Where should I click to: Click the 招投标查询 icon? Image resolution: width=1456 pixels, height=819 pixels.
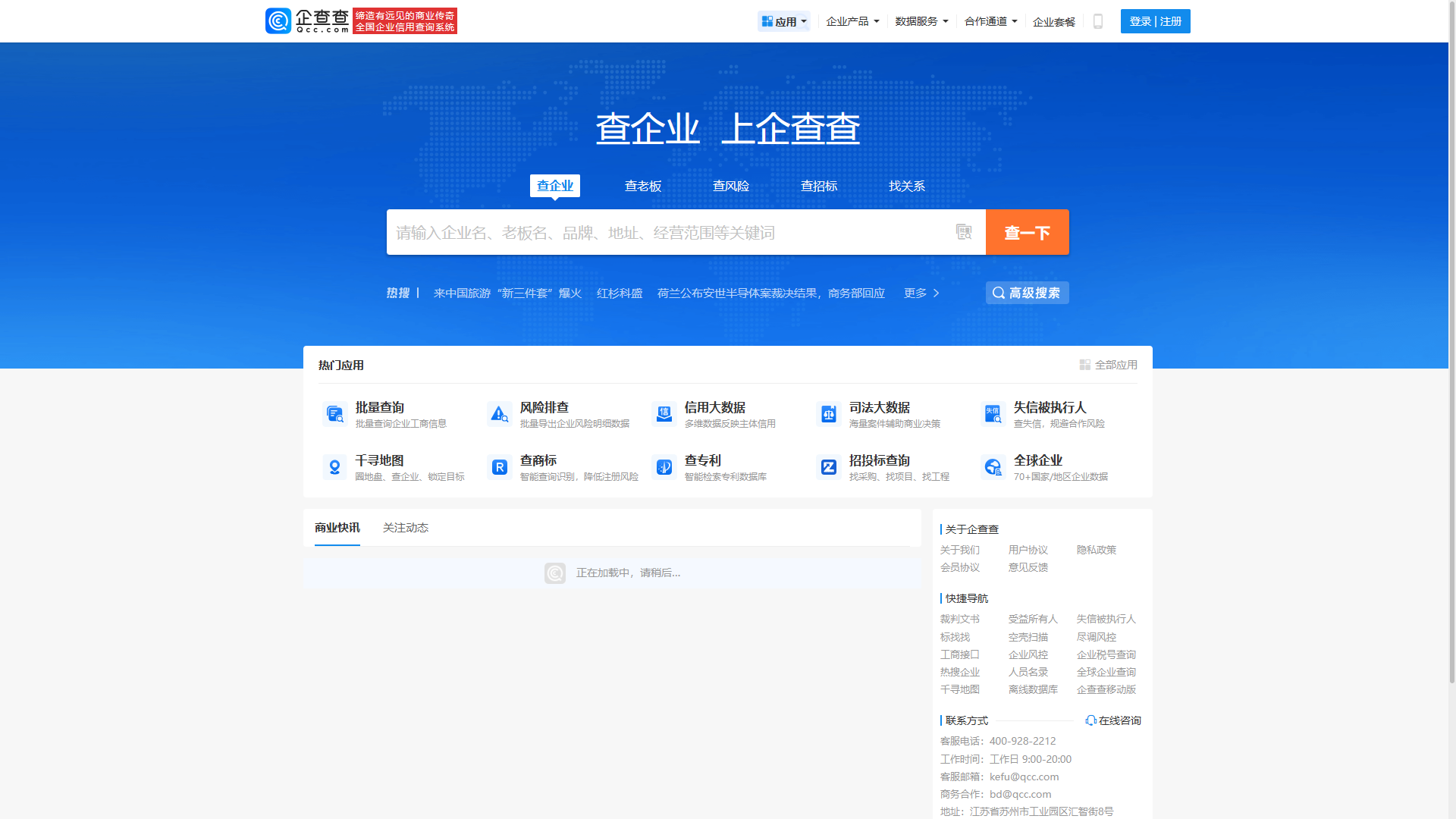point(828,467)
